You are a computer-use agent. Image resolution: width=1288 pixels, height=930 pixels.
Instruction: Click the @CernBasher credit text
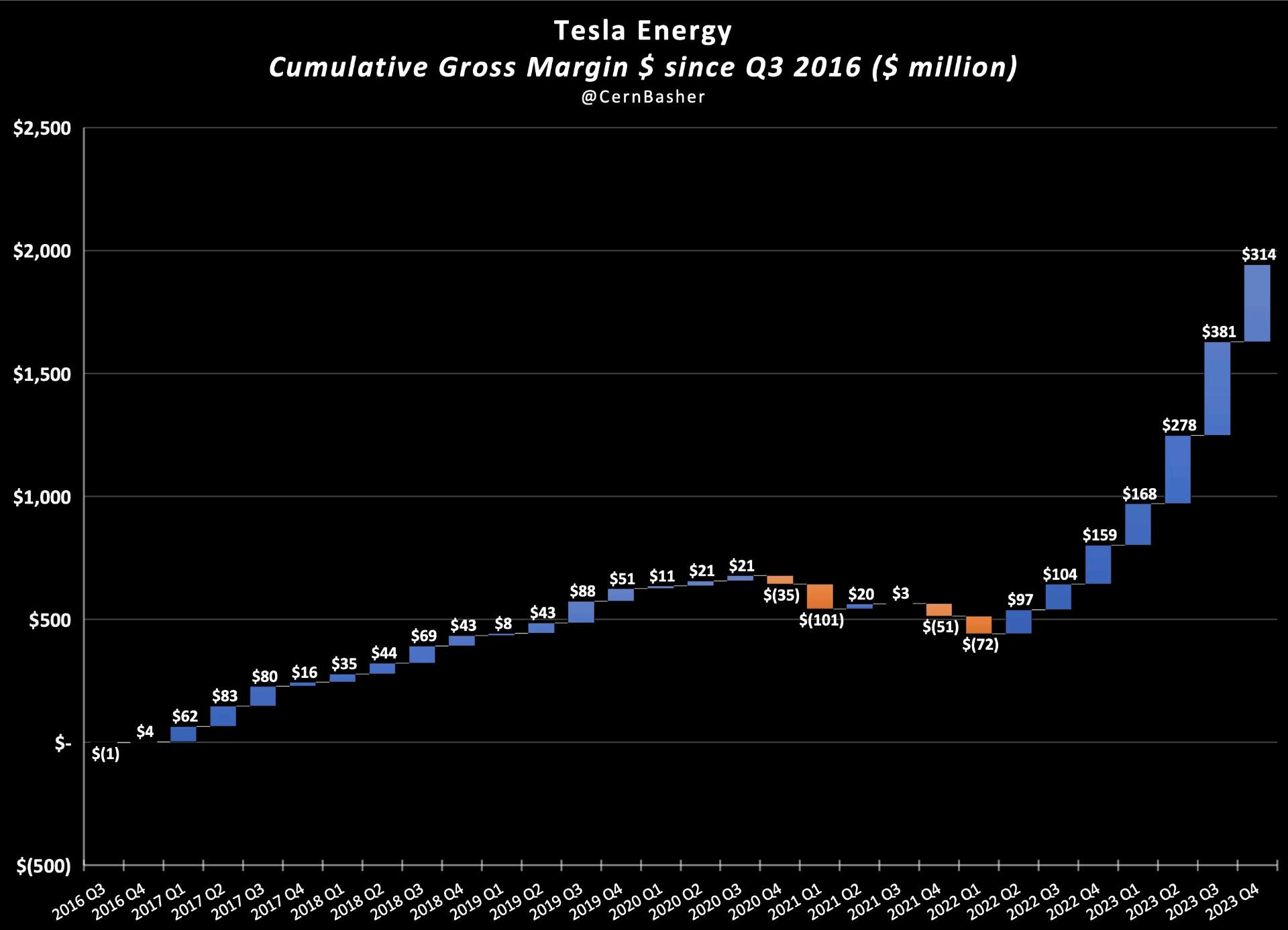coord(643,97)
